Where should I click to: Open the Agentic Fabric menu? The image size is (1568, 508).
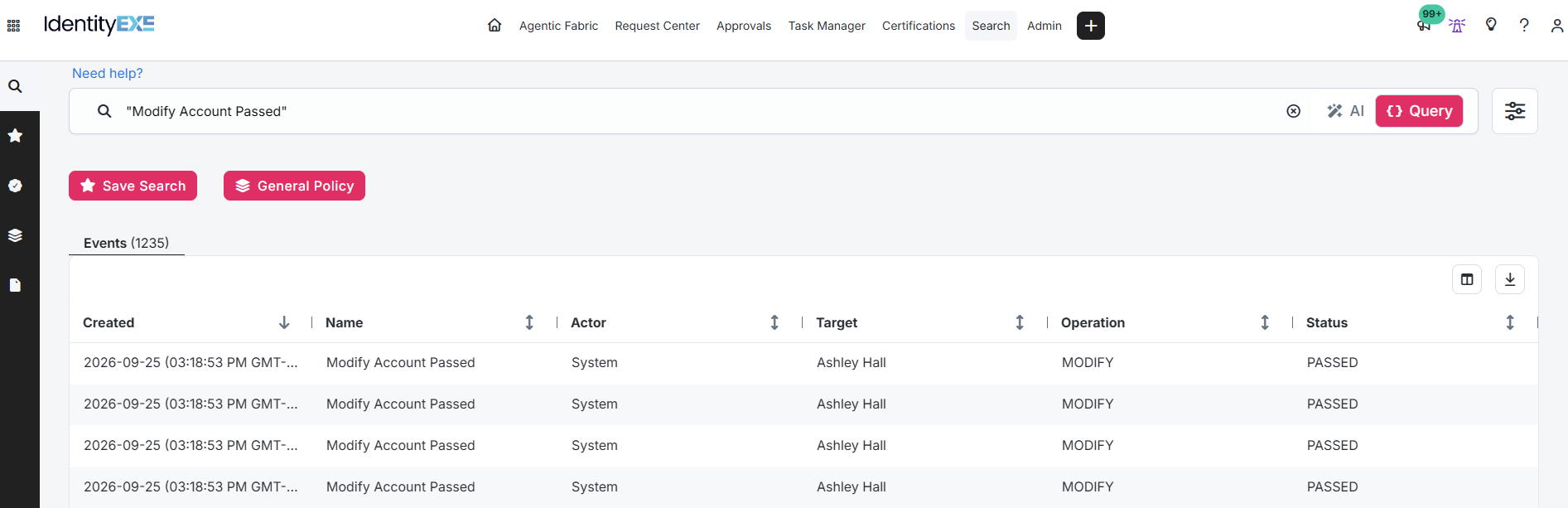click(558, 26)
